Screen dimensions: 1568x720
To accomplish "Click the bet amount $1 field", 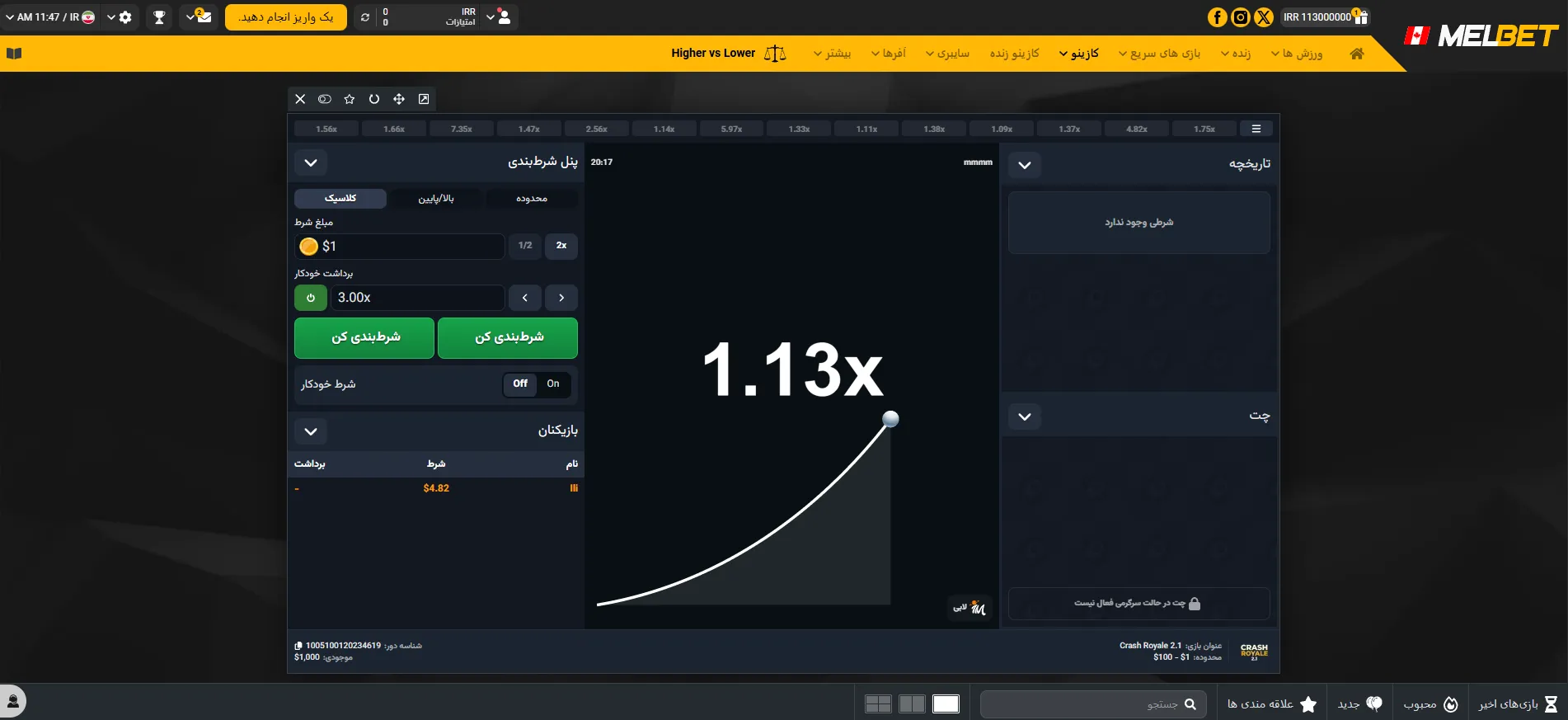I will pyautogui.click(x=400, y=246).
